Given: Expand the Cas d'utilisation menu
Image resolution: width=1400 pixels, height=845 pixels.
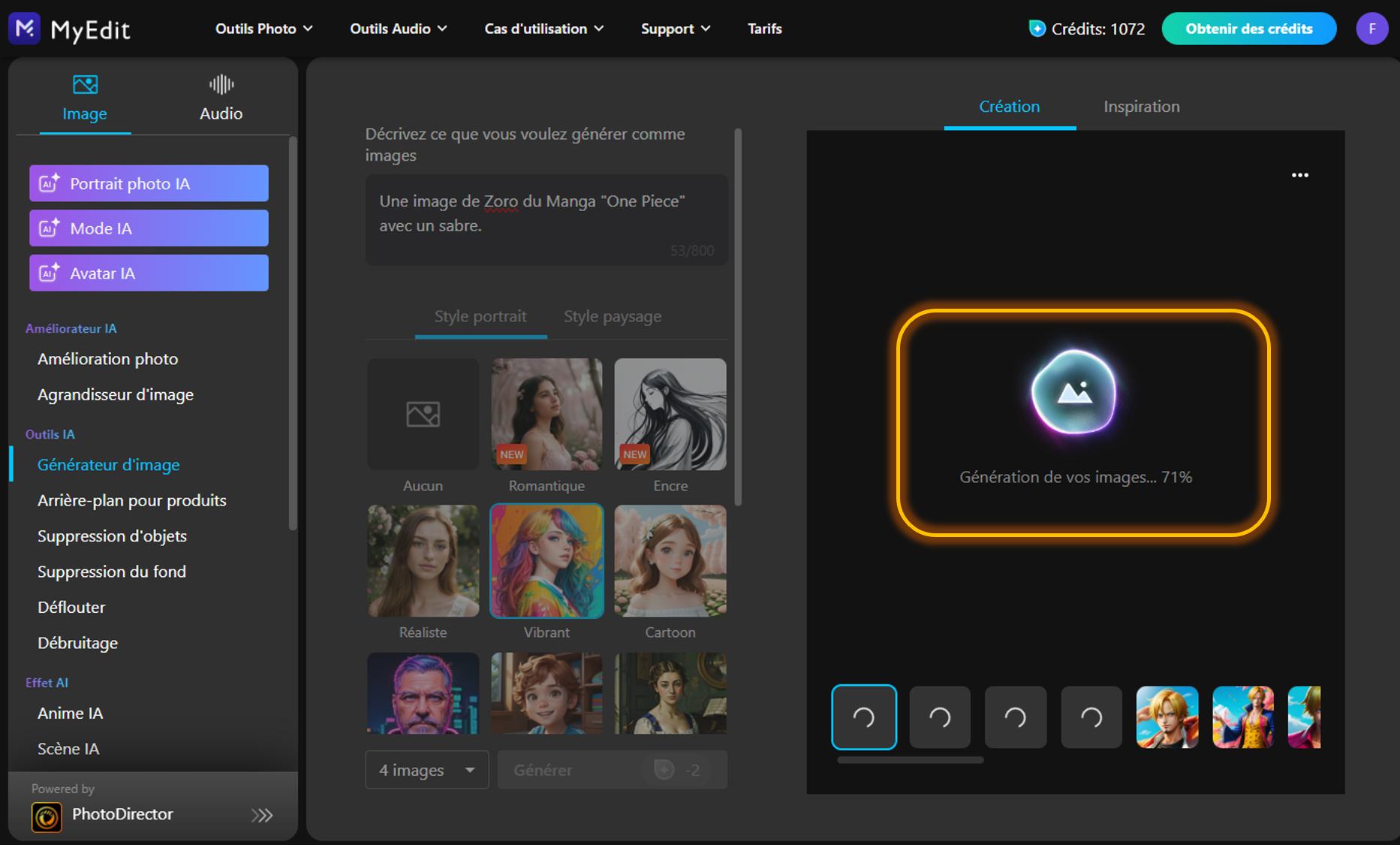Looking at the screenshot, I should 543,29.
